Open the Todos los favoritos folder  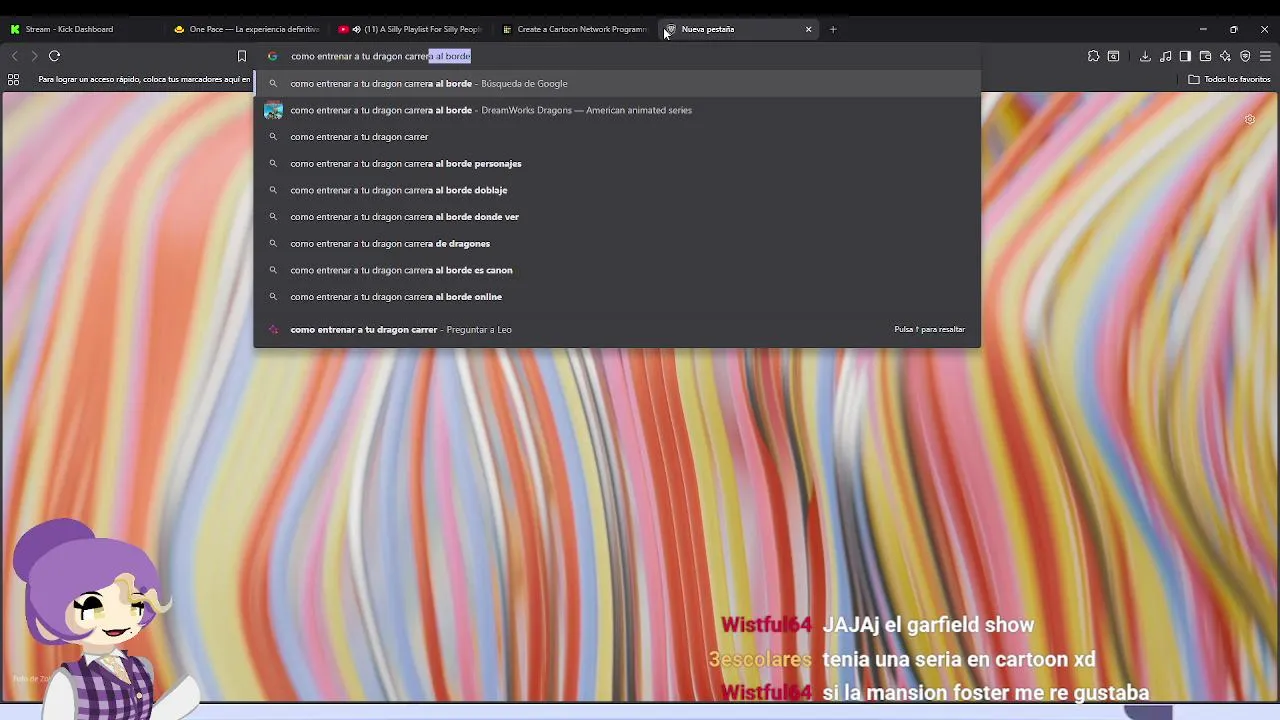(x=1229, y=79)
